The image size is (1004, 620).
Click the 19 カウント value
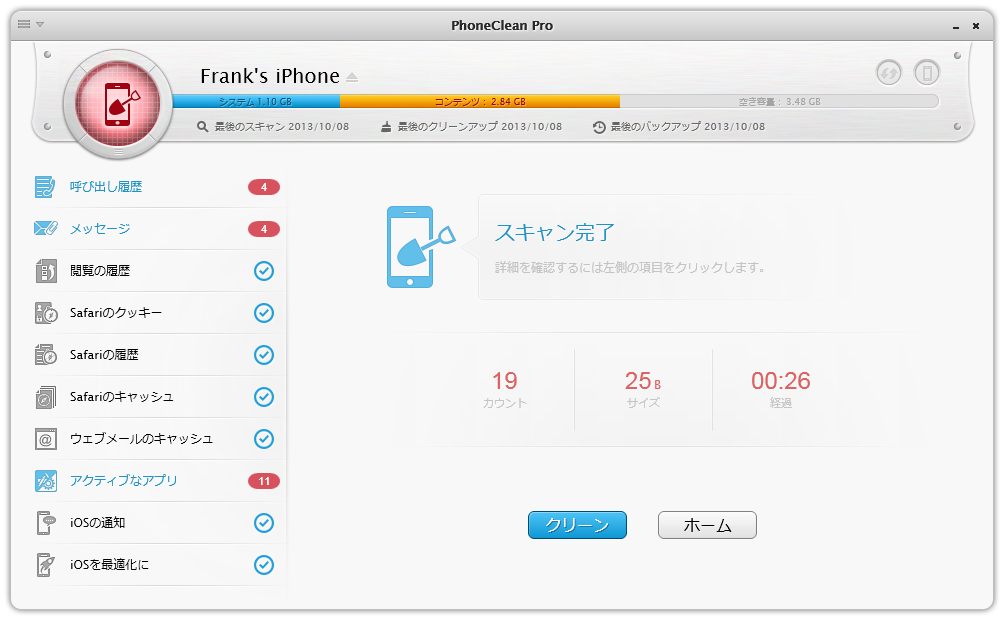click(505, 381)
